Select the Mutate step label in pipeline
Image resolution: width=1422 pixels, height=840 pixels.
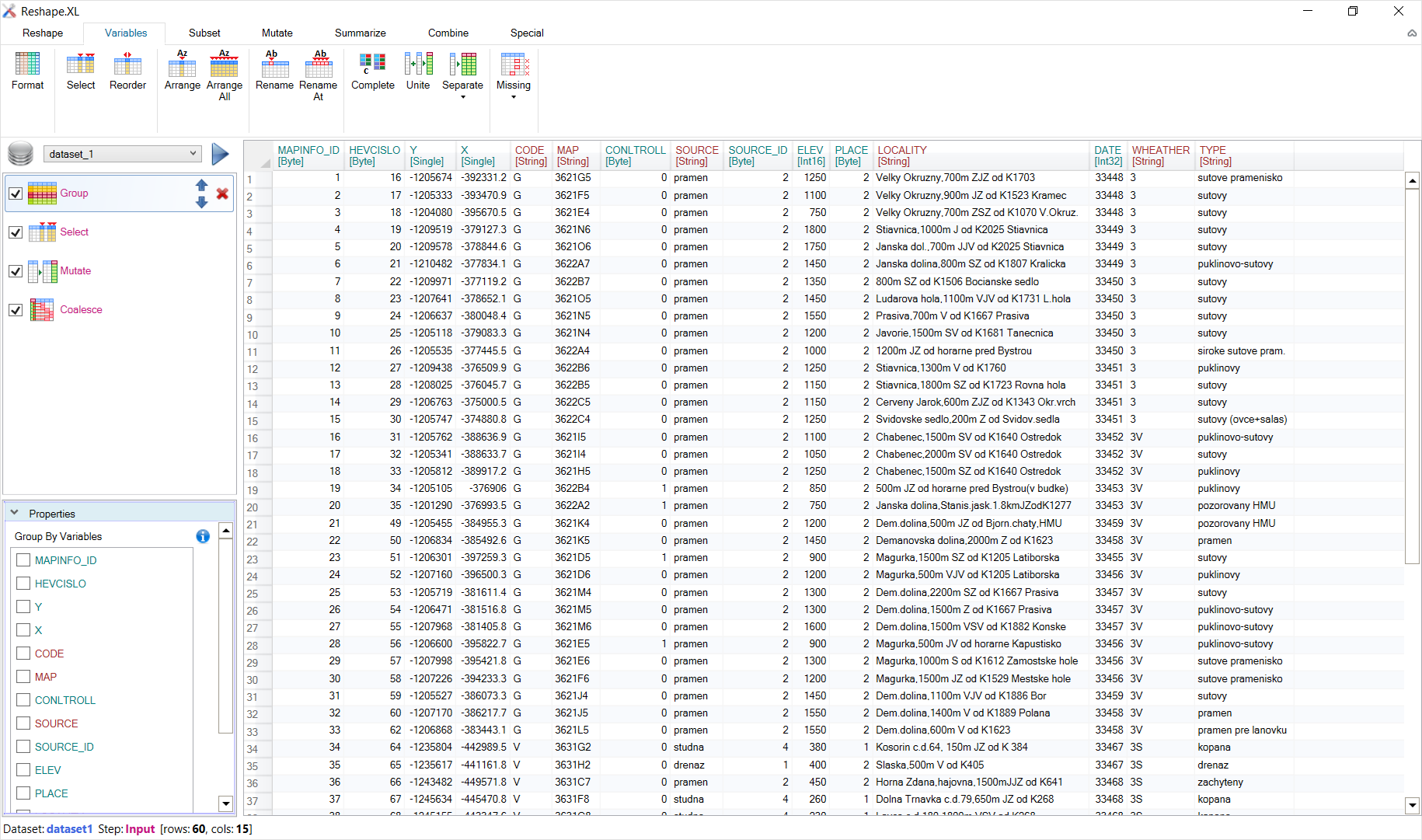[75, 271]
